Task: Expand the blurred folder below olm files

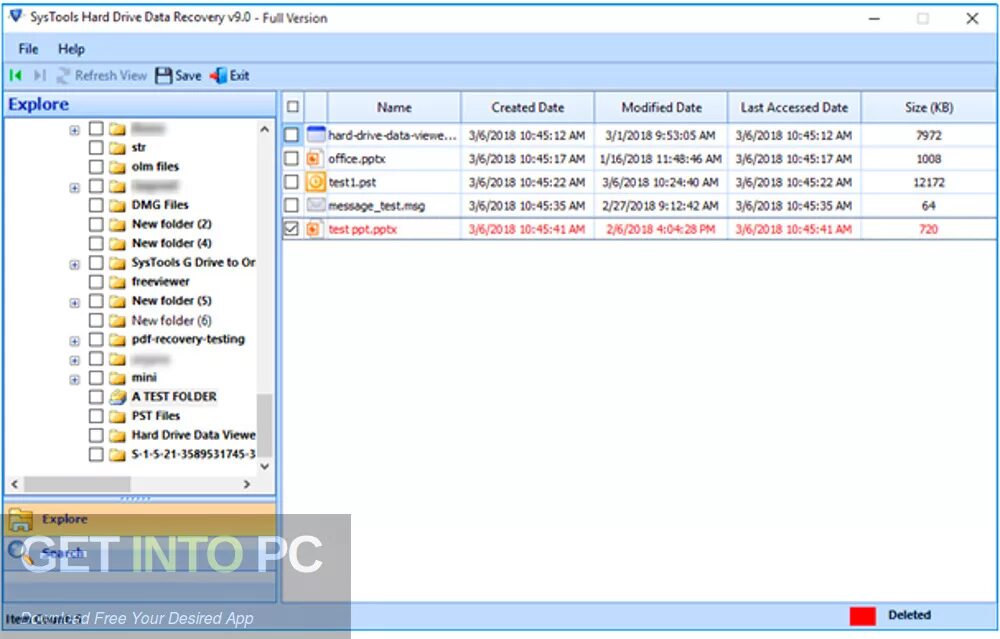Action: tap(75, 188)
